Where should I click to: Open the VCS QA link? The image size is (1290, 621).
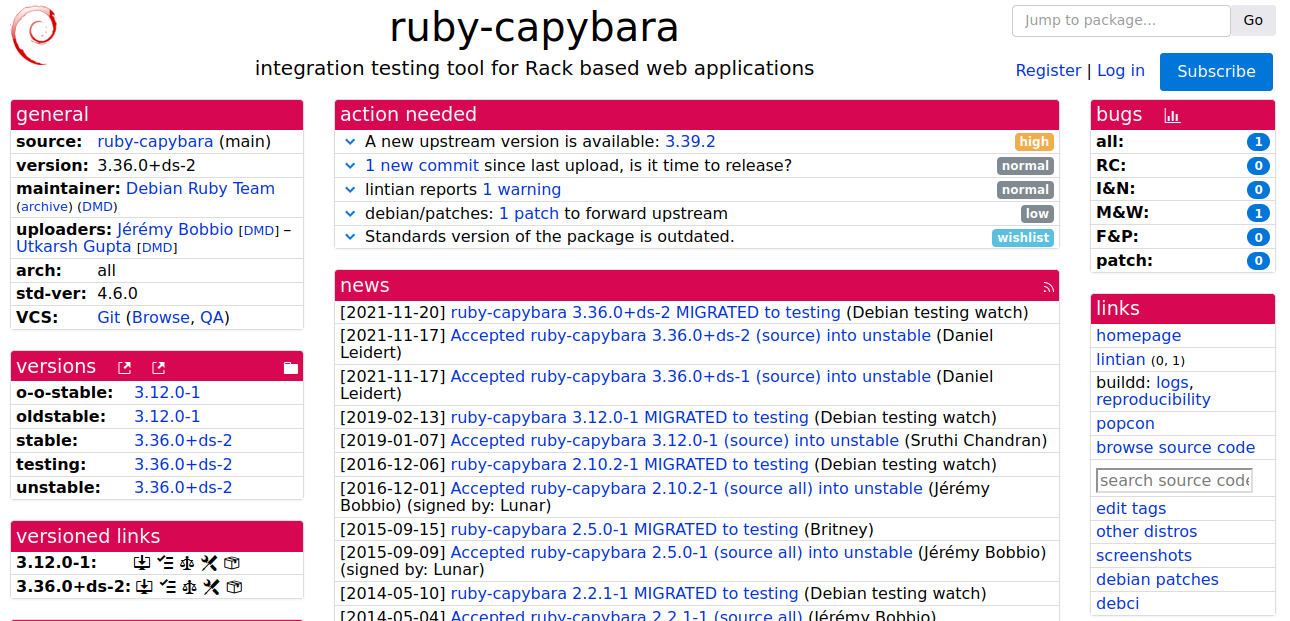(x=212, y=318)
